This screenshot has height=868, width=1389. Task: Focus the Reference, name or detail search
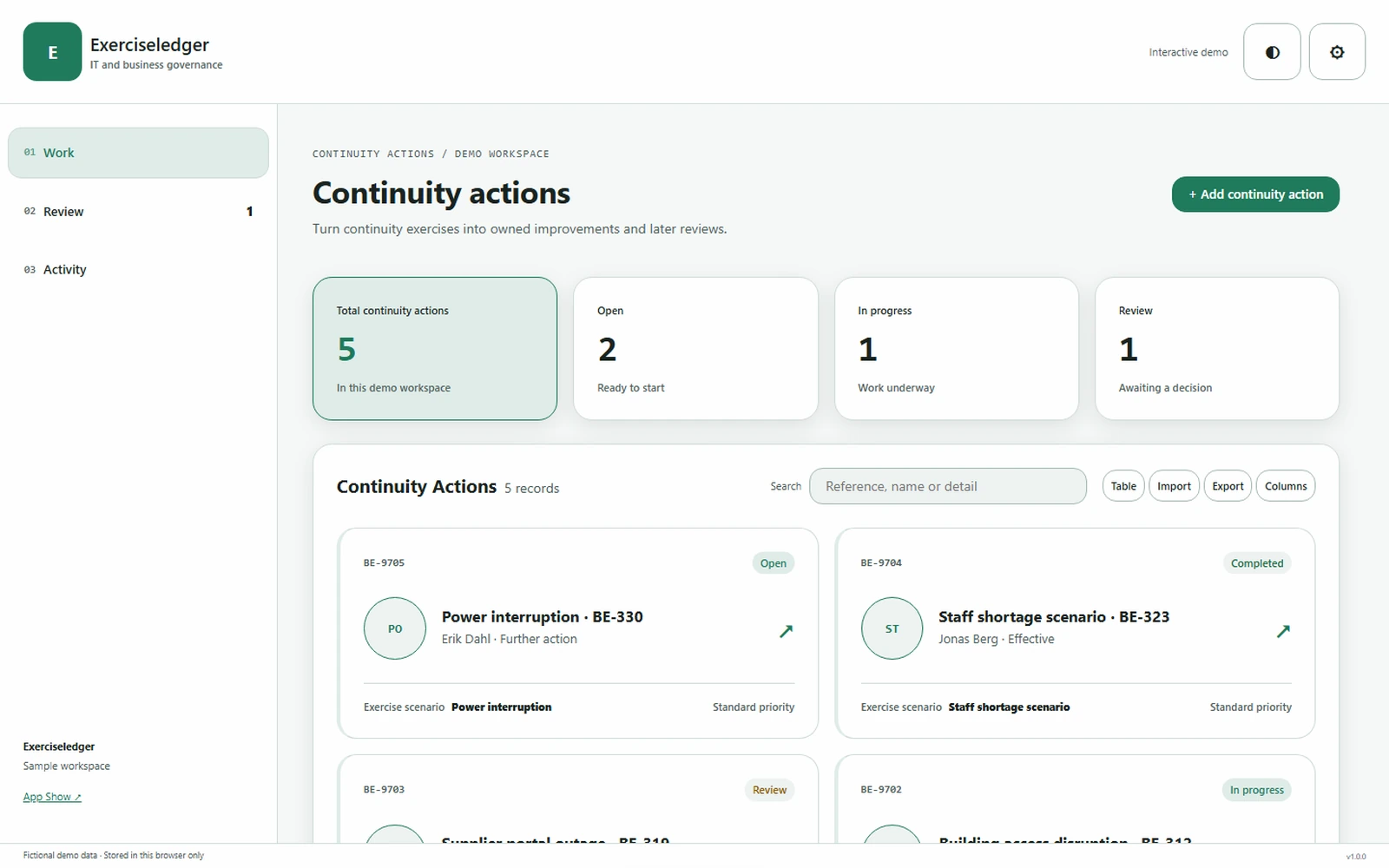tap(948, 486)
